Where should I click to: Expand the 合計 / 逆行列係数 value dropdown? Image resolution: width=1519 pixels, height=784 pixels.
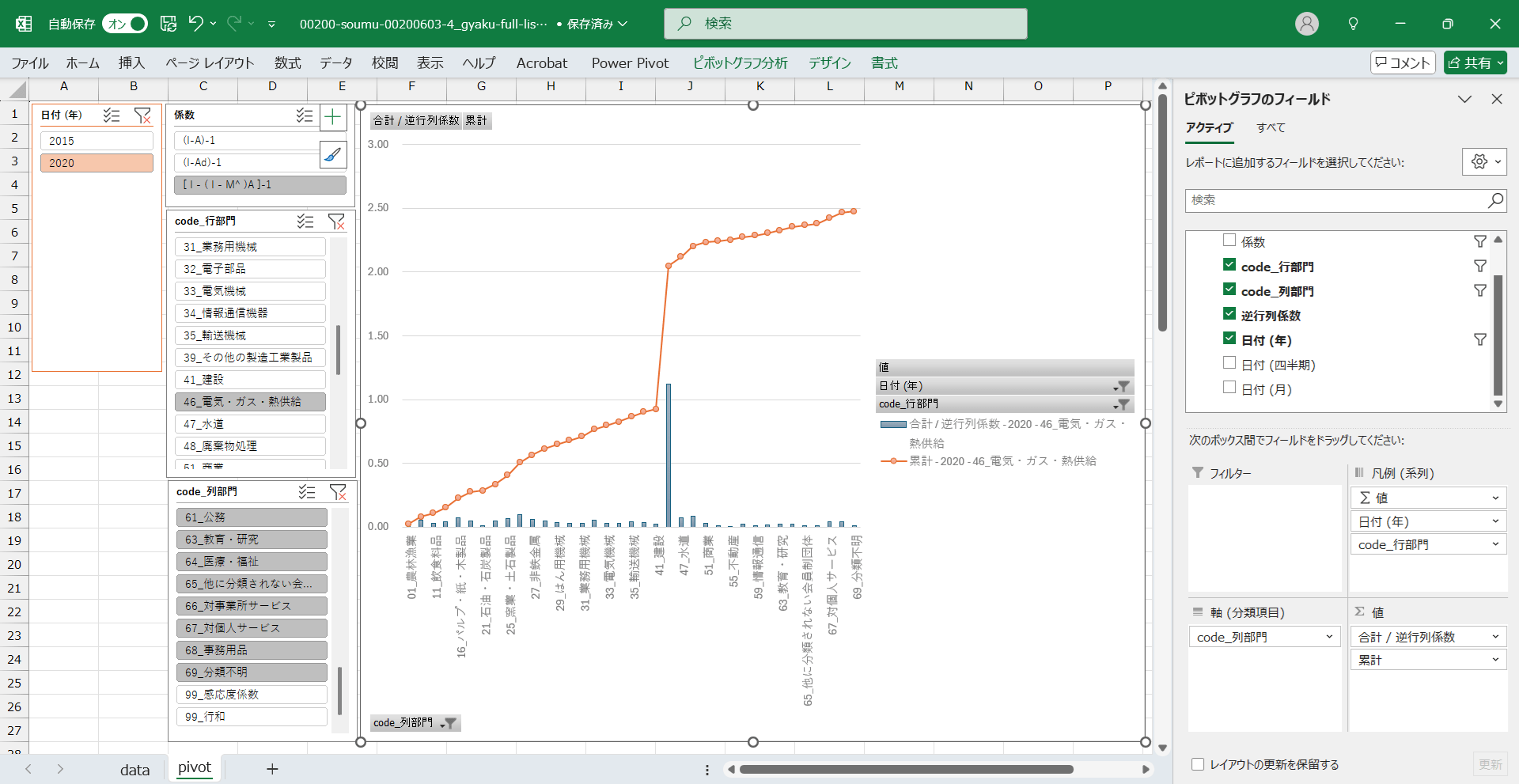coord(1495,637)
